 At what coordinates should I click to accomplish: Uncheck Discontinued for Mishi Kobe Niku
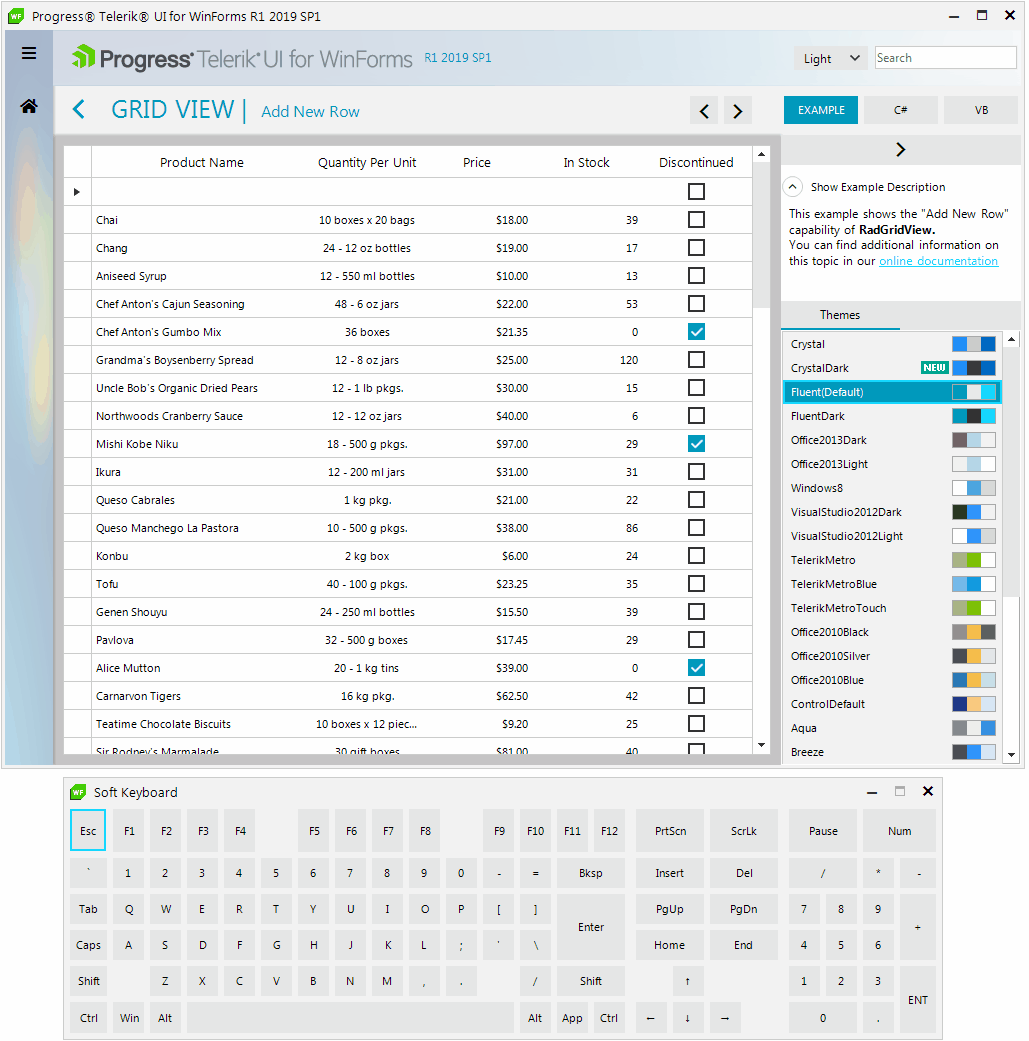[696, 443]
